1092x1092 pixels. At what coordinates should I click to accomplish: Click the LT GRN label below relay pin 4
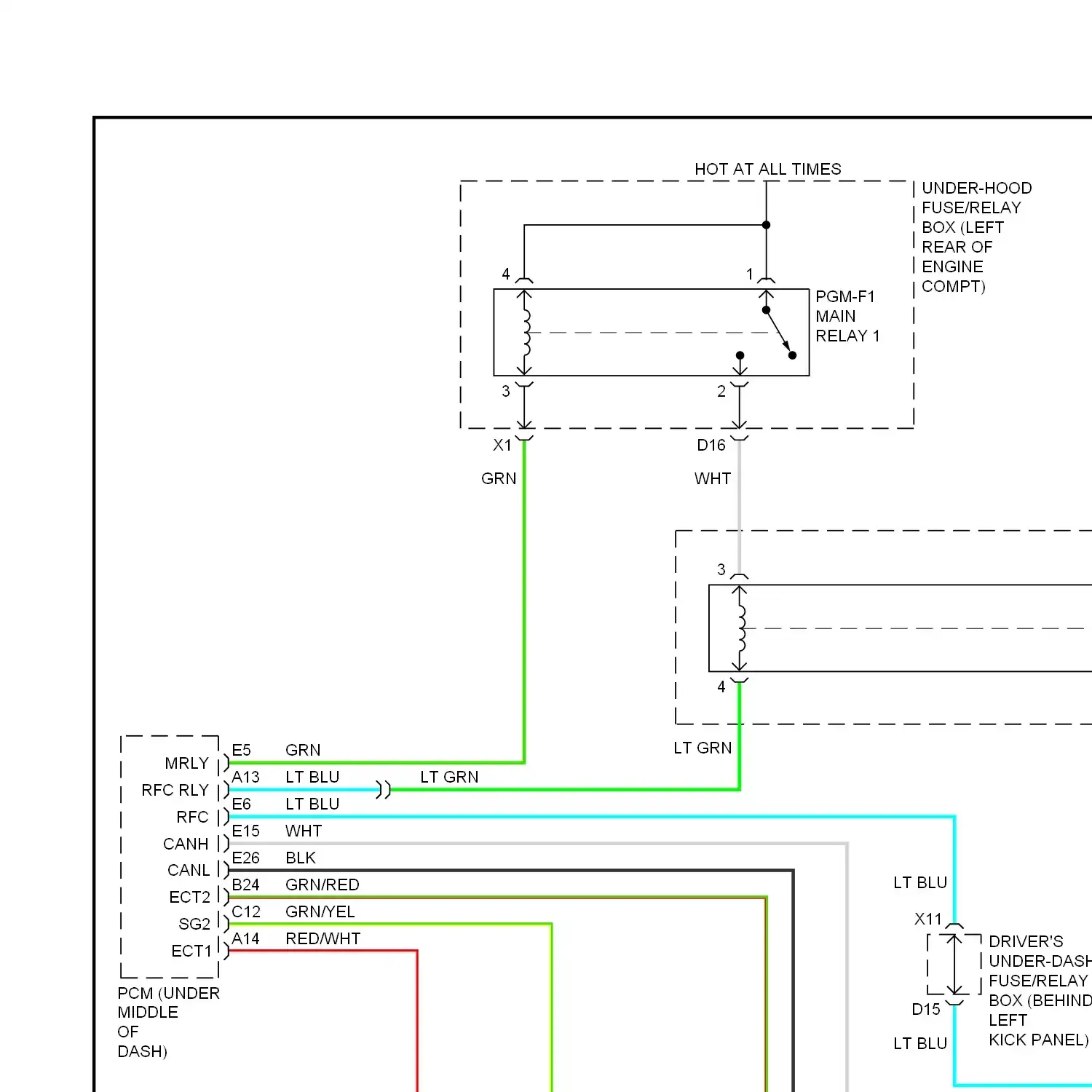[x=703, y=748]
